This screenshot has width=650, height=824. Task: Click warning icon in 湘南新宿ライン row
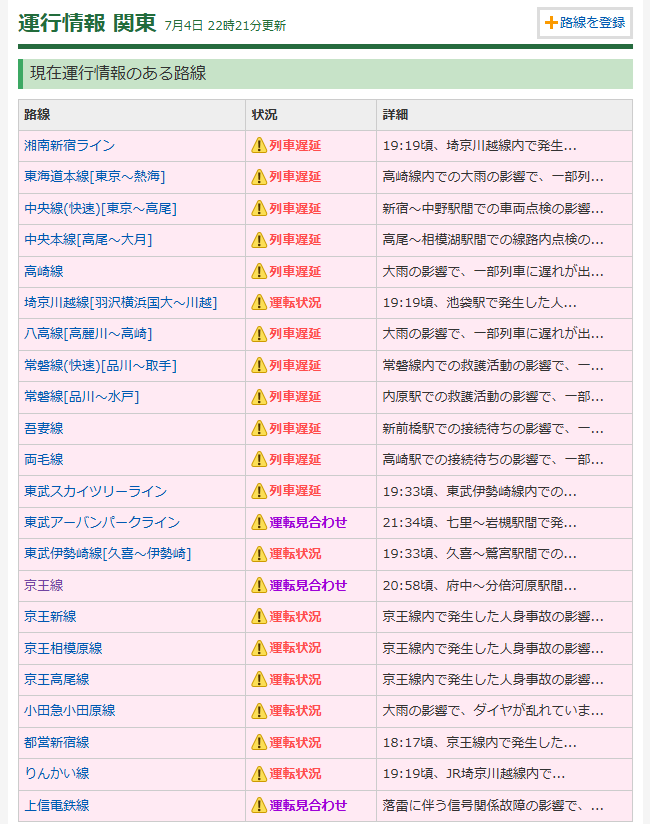pyautogui.click(x=259, y=146)
